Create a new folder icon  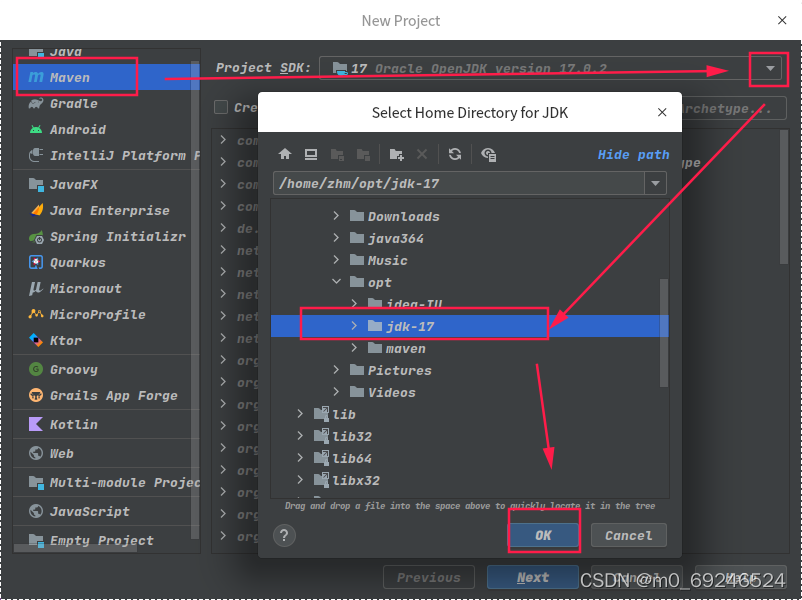click(396, 154)
